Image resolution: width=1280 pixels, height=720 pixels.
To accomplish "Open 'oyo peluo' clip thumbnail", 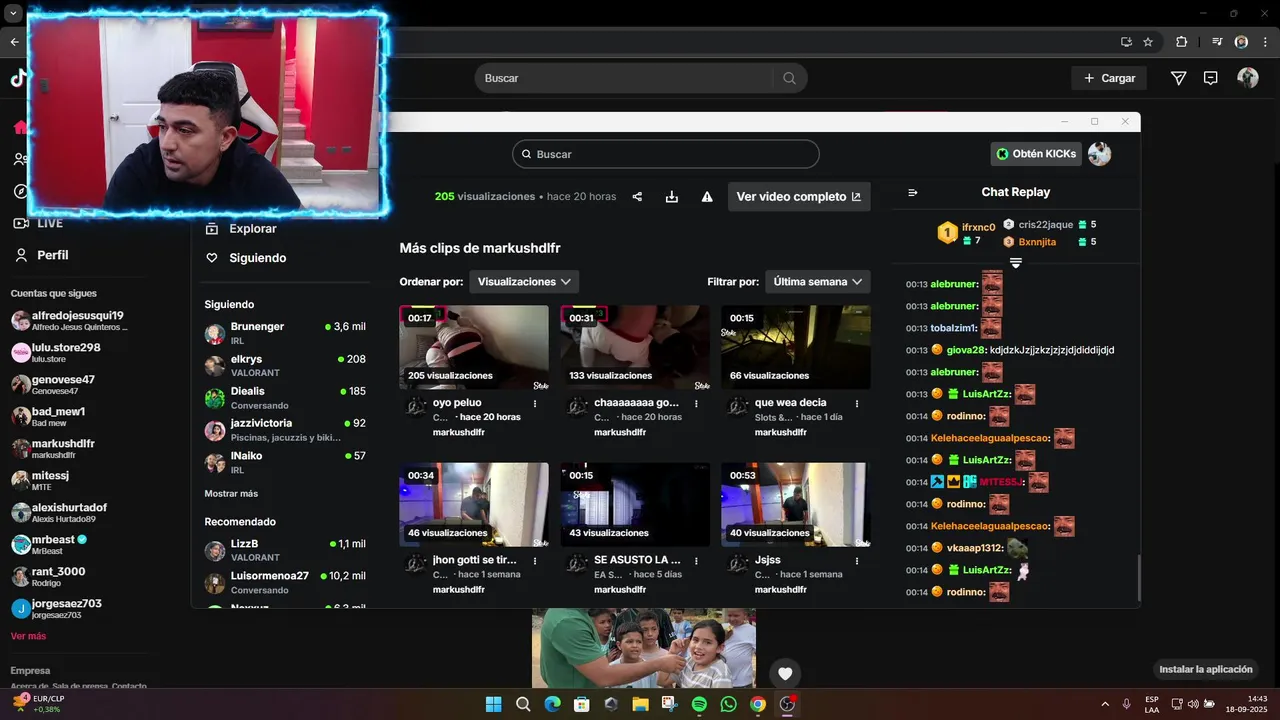I will (474, 347).
